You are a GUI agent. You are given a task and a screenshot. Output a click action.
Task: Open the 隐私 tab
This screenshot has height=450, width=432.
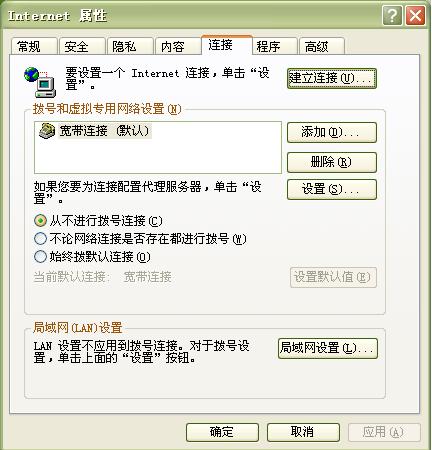coord(130,46)
